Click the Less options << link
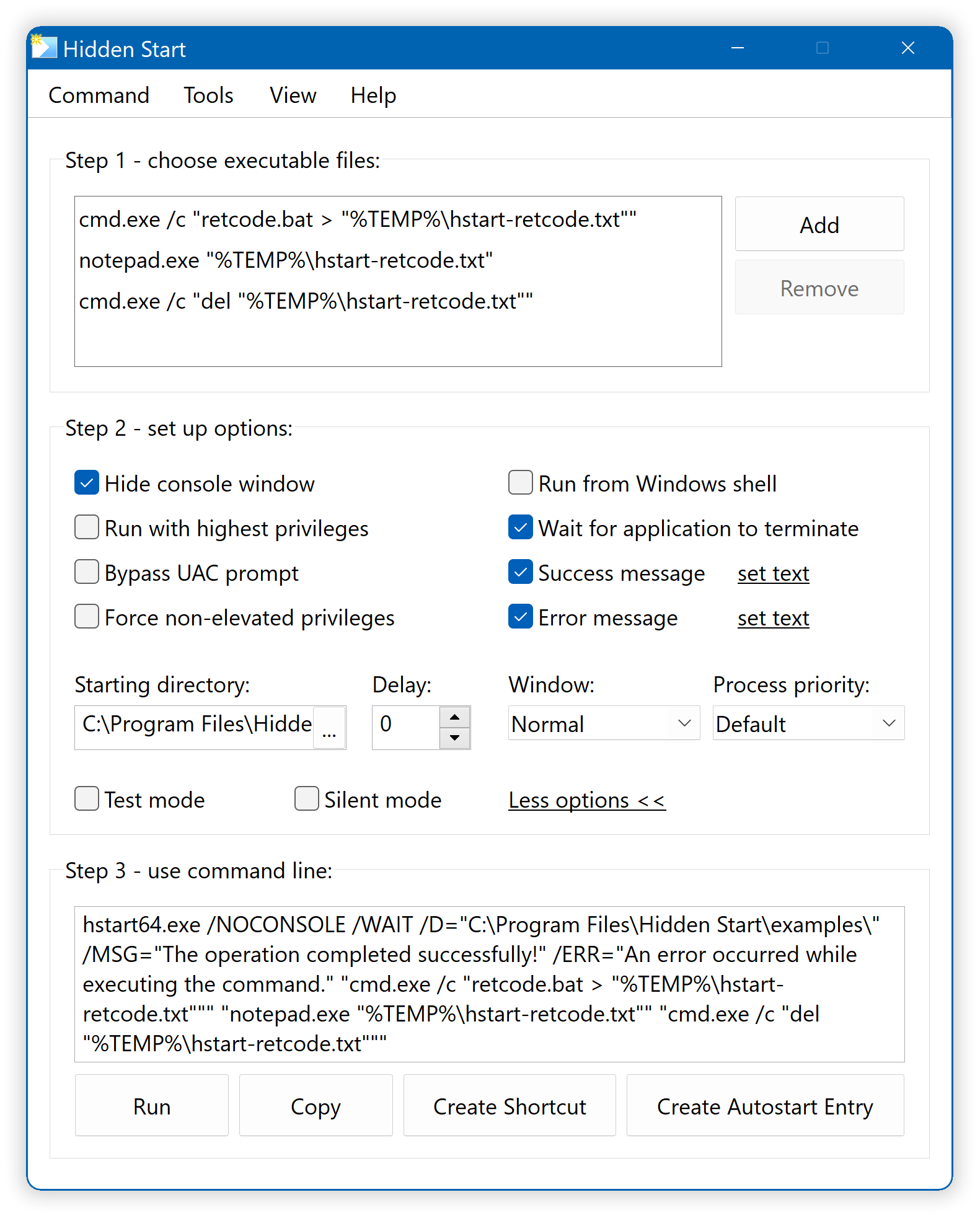Screen dimensions: 980x1218 coord(587,800)
